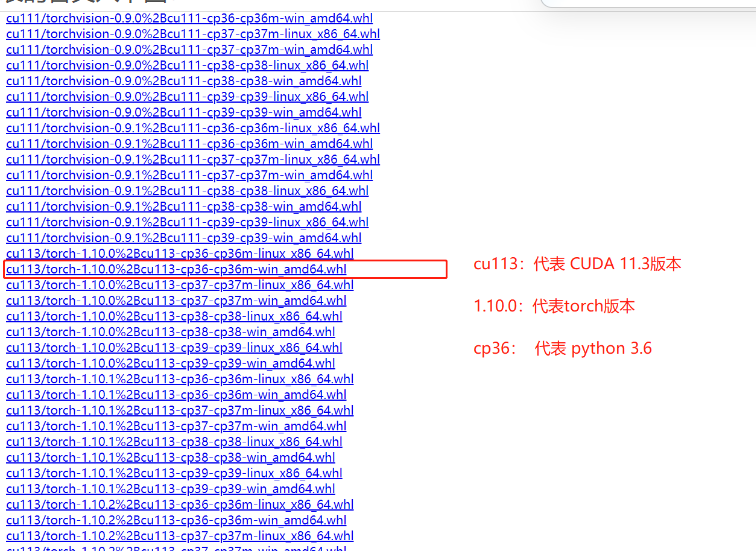Select cu113 torch-1.10.1 cp37 win_amd64 wheel
Screen dimensions: 756x551
176,426
